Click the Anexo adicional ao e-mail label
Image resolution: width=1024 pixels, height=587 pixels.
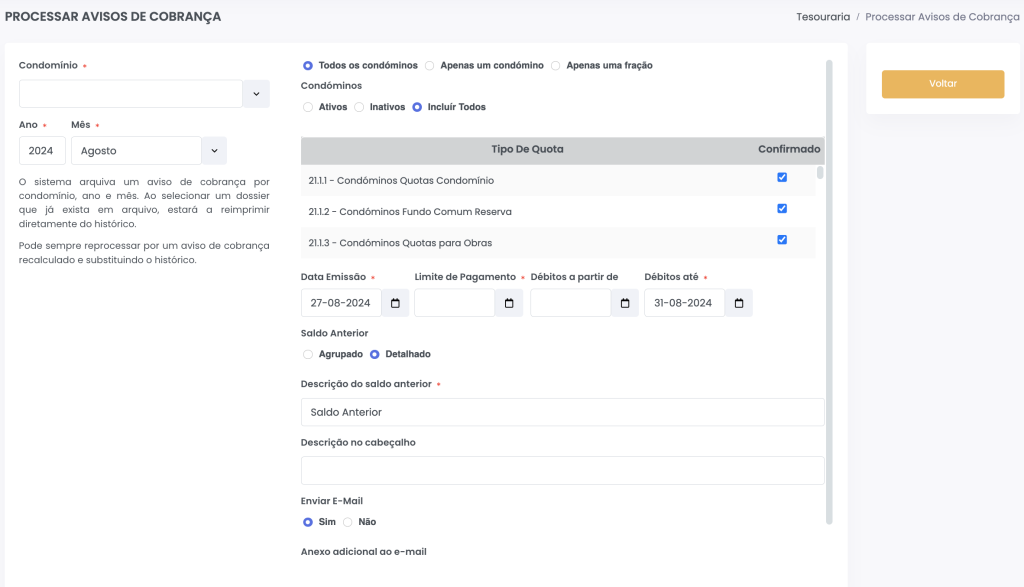pos(363,552)
